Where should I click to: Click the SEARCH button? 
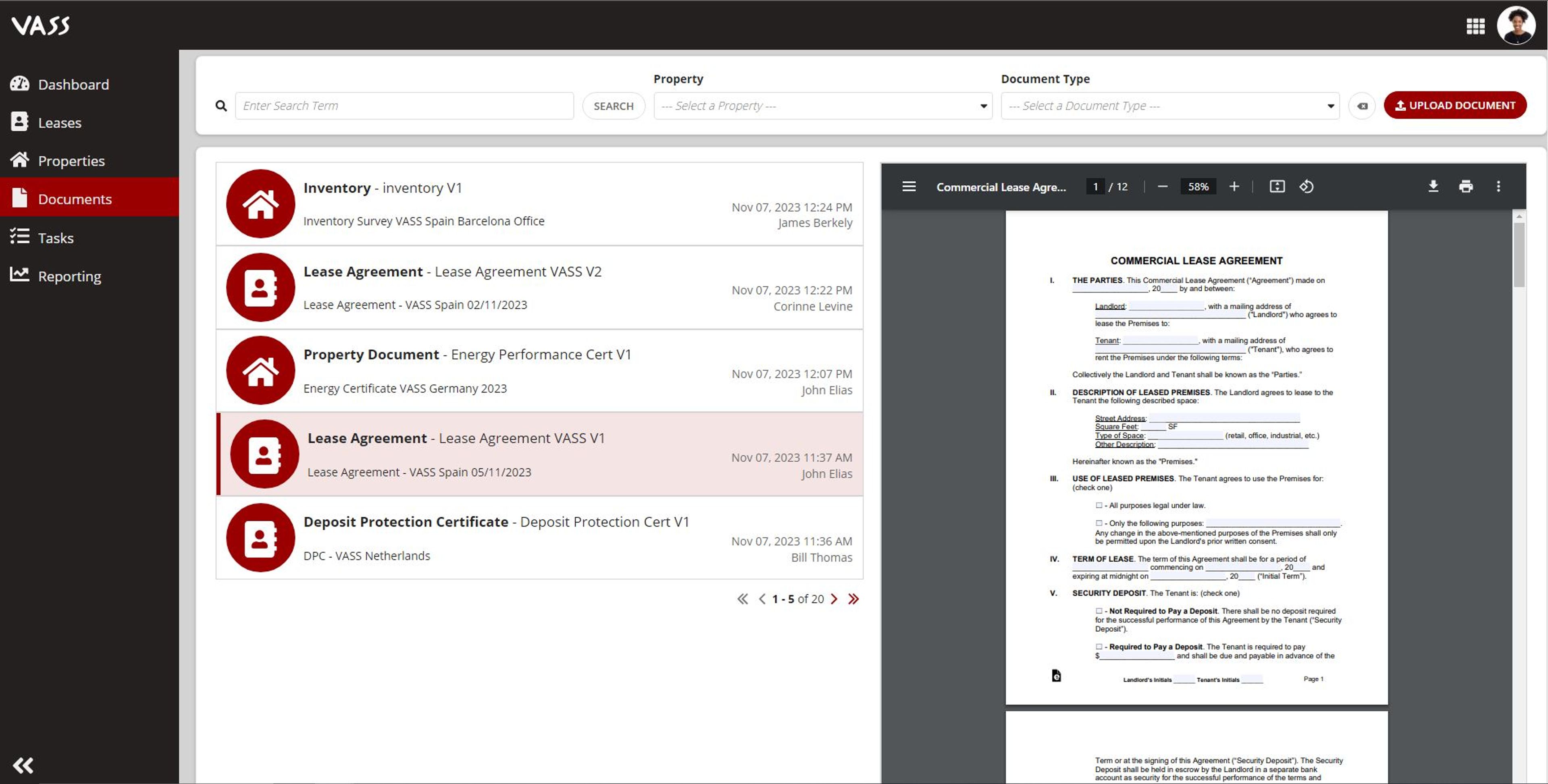click(614, 106)
